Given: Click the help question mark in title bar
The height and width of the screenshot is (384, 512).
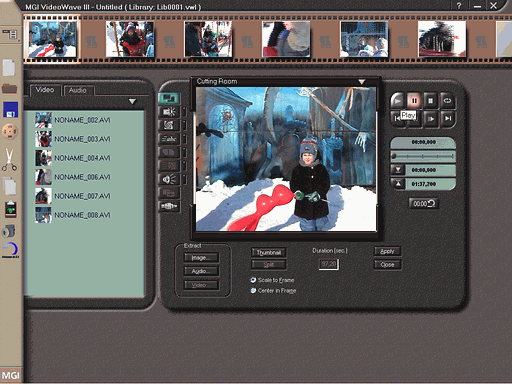Looking at the screenshot, I should tap(459, 6).
